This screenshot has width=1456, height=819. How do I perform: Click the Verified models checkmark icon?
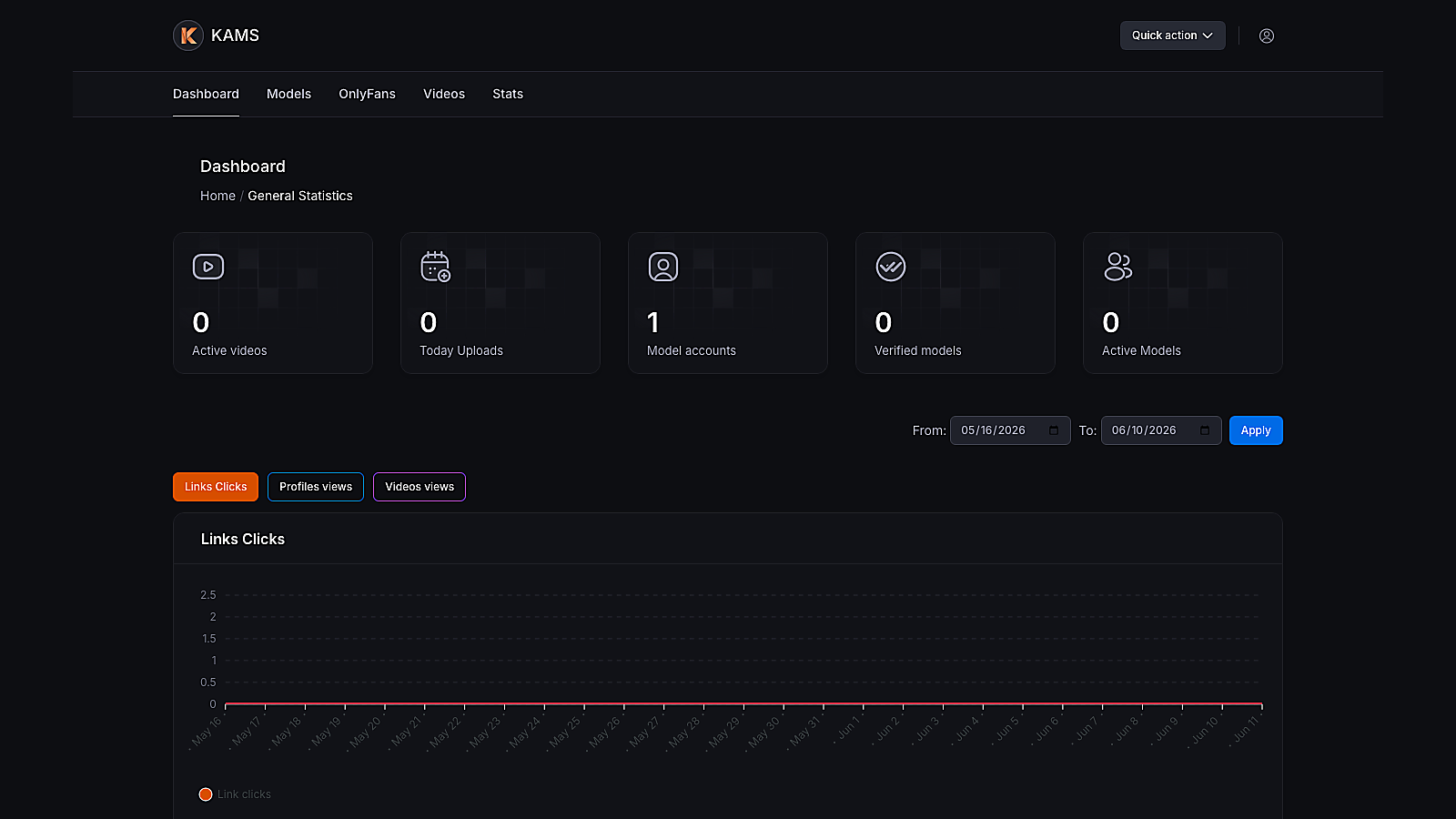click(x=891, y=267)
